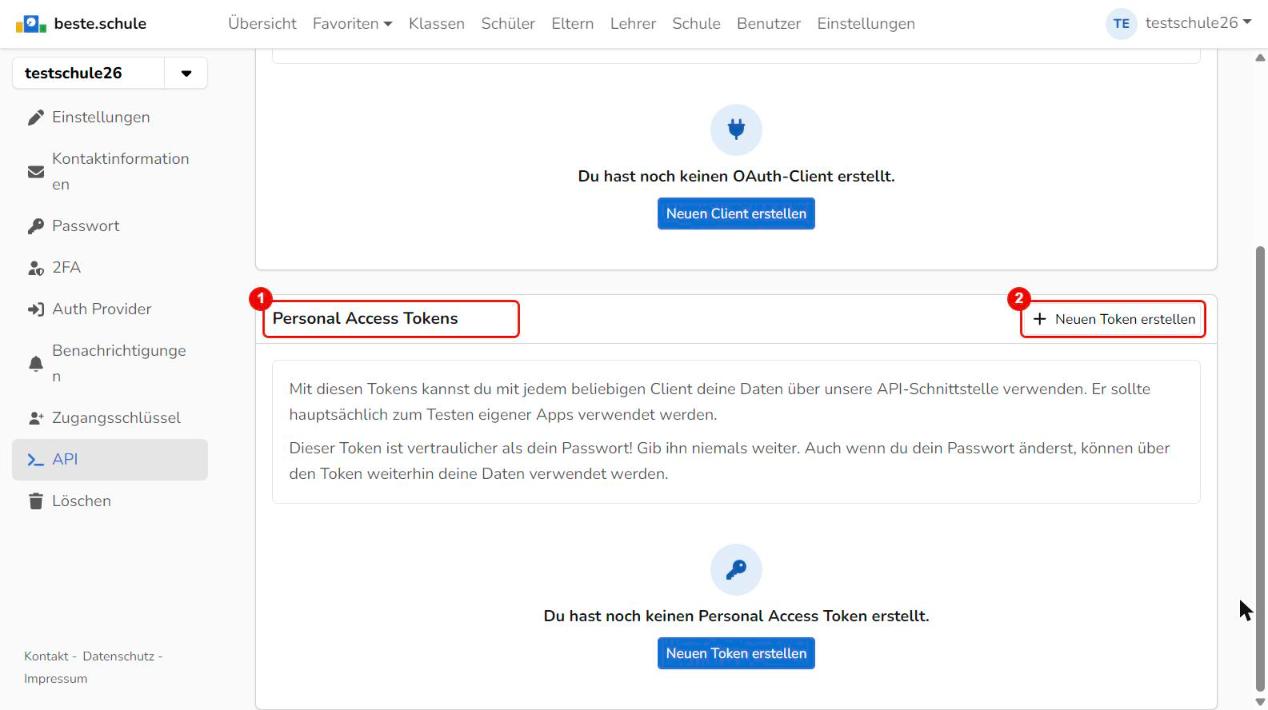Click the blue Neuen Token erstellen button
Viewport: 1268px width, 710px height.
click(x=736, y=654)
